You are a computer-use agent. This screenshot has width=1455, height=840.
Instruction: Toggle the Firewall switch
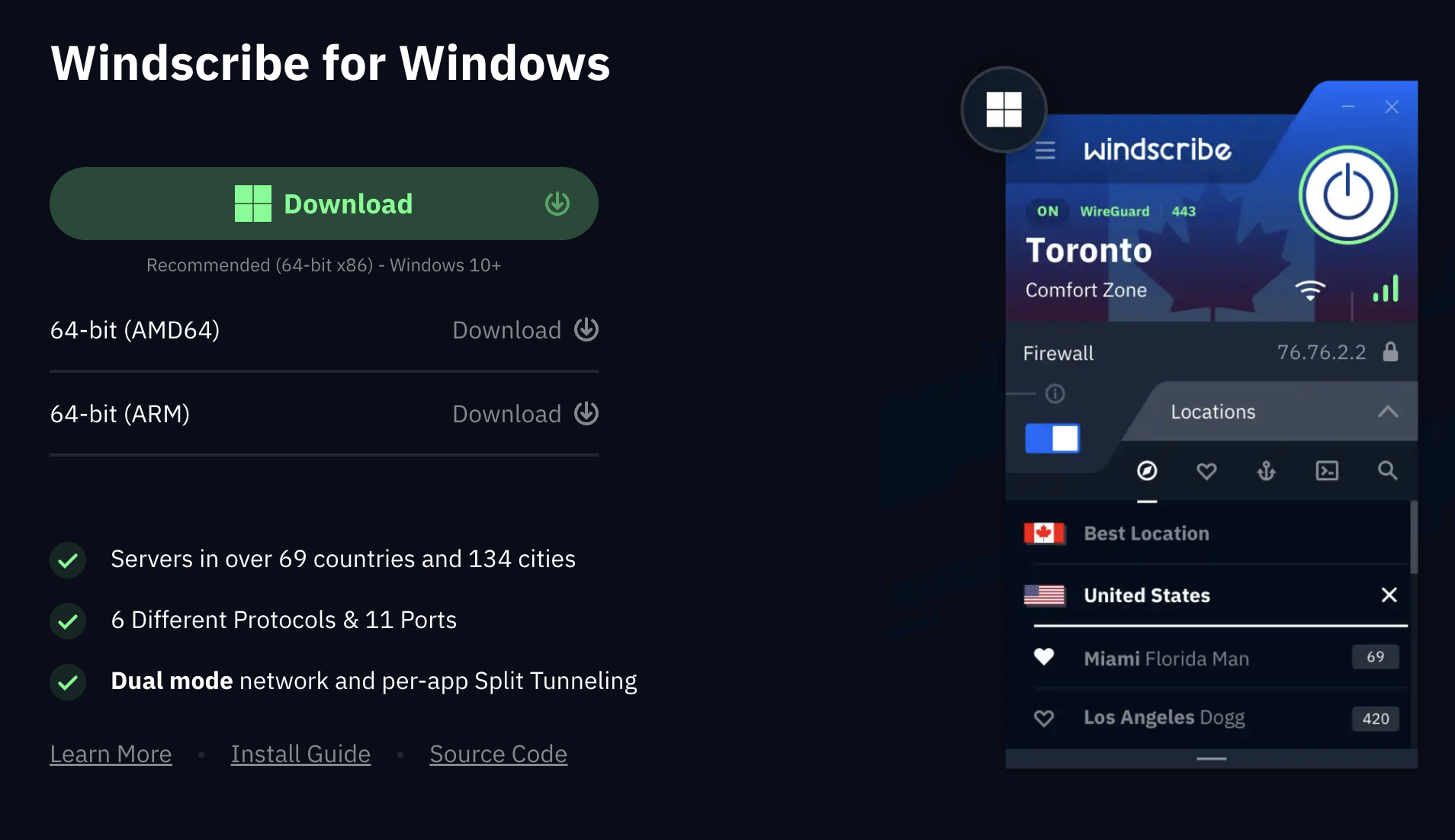point(1052,438)
